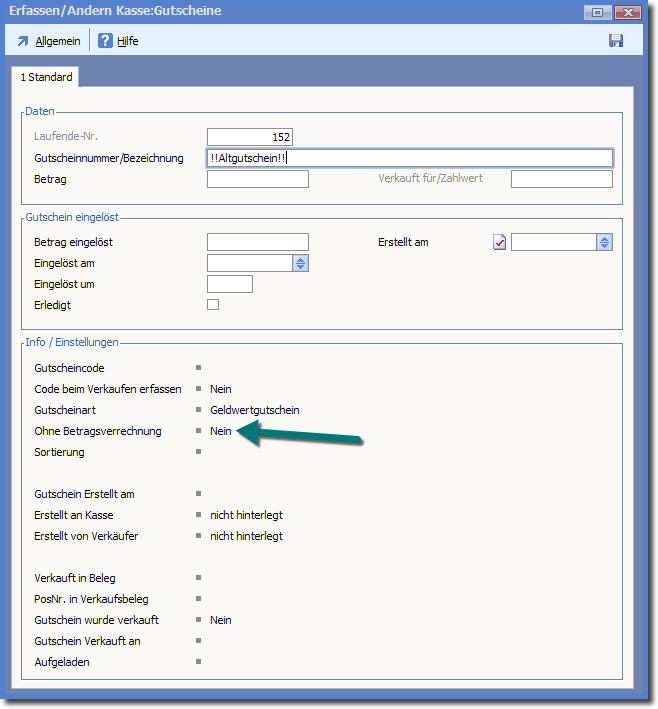Click the Nein value for Ohne Betragsverrechnung
This screenshot has height=709, width=658.
click(220, 431)
